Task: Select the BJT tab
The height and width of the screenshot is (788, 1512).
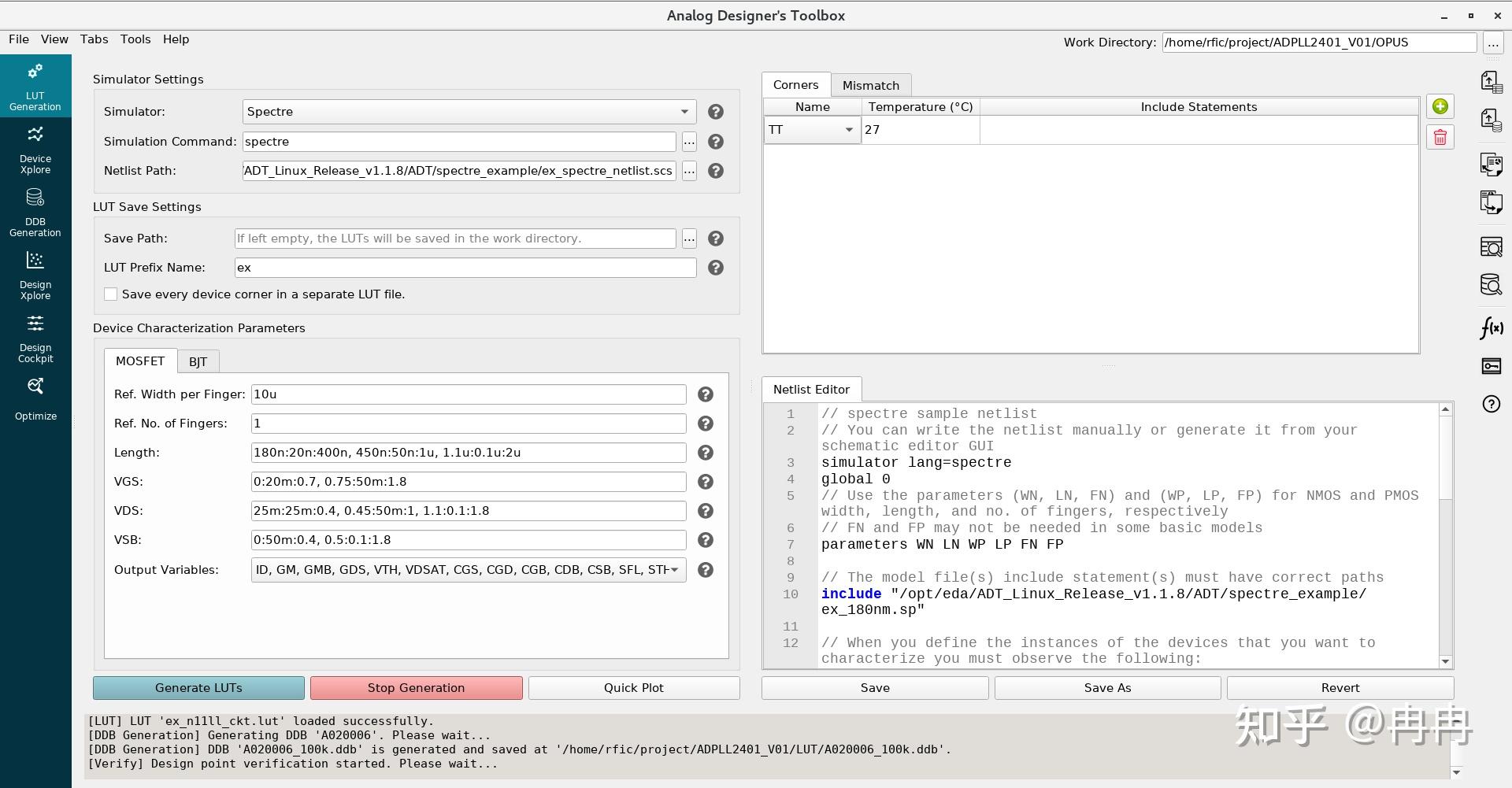Action: click(198, 361)
